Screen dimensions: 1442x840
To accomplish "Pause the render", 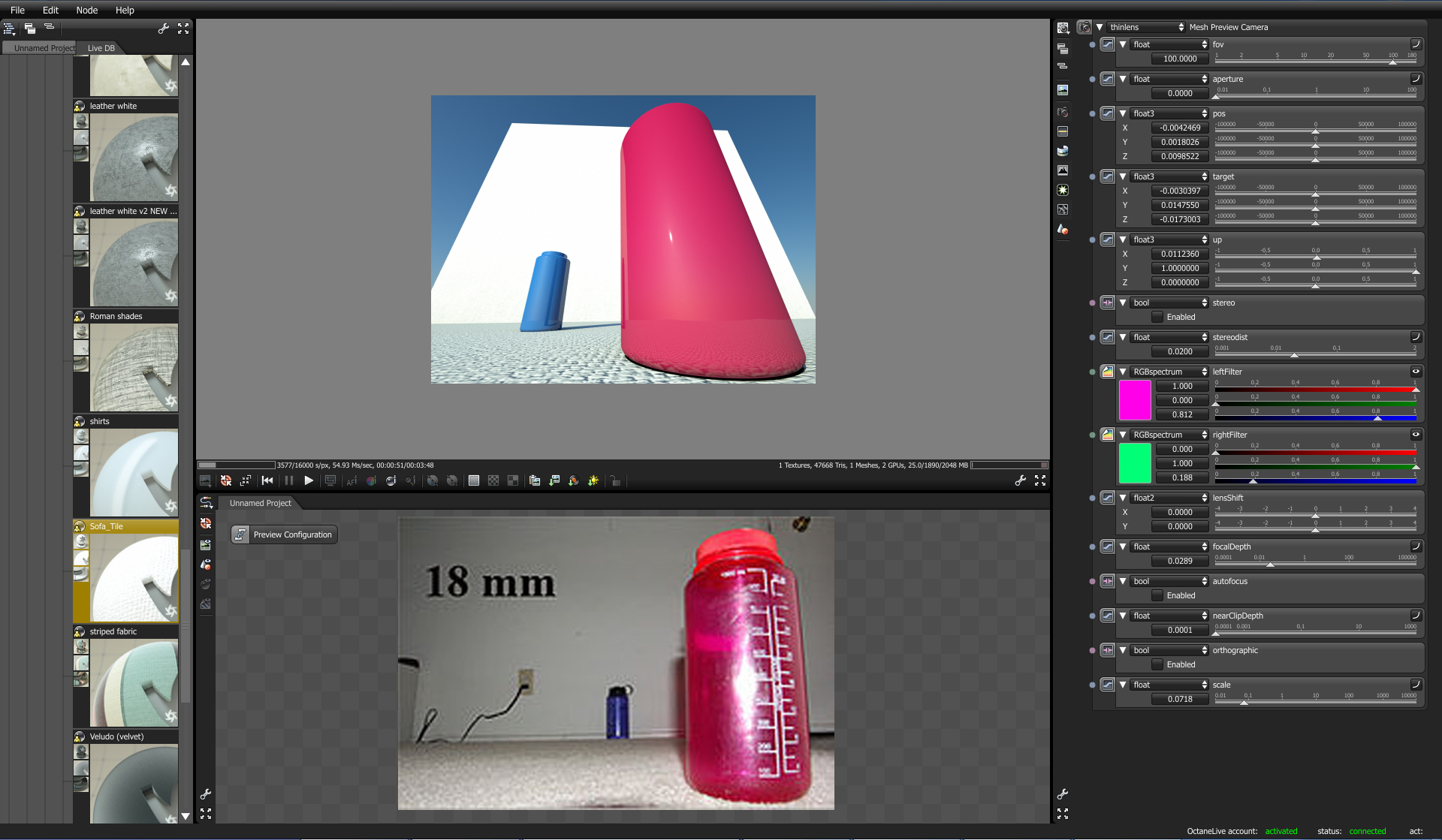I will (x=288, y=480).
